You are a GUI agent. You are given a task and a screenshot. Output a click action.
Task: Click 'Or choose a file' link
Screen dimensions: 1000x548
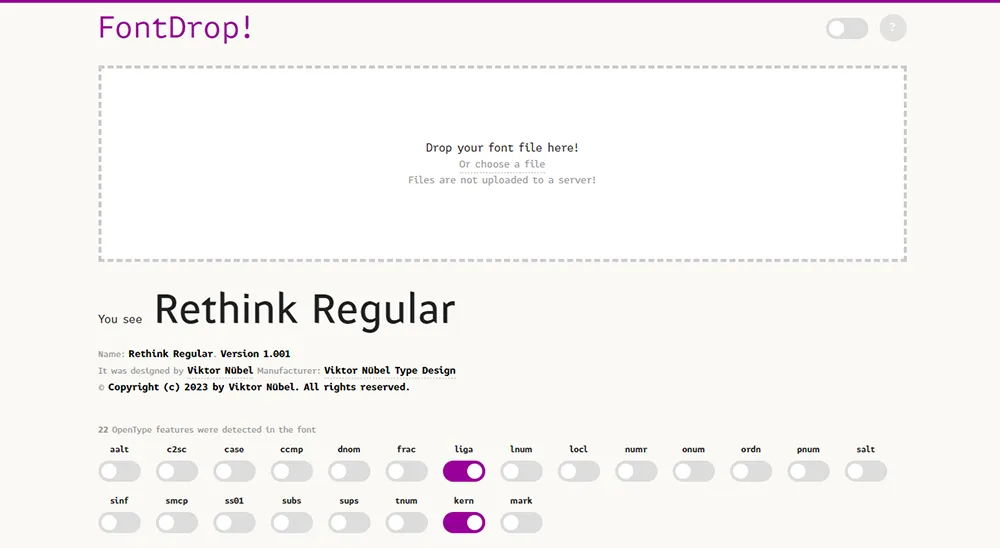coord(502,164)
